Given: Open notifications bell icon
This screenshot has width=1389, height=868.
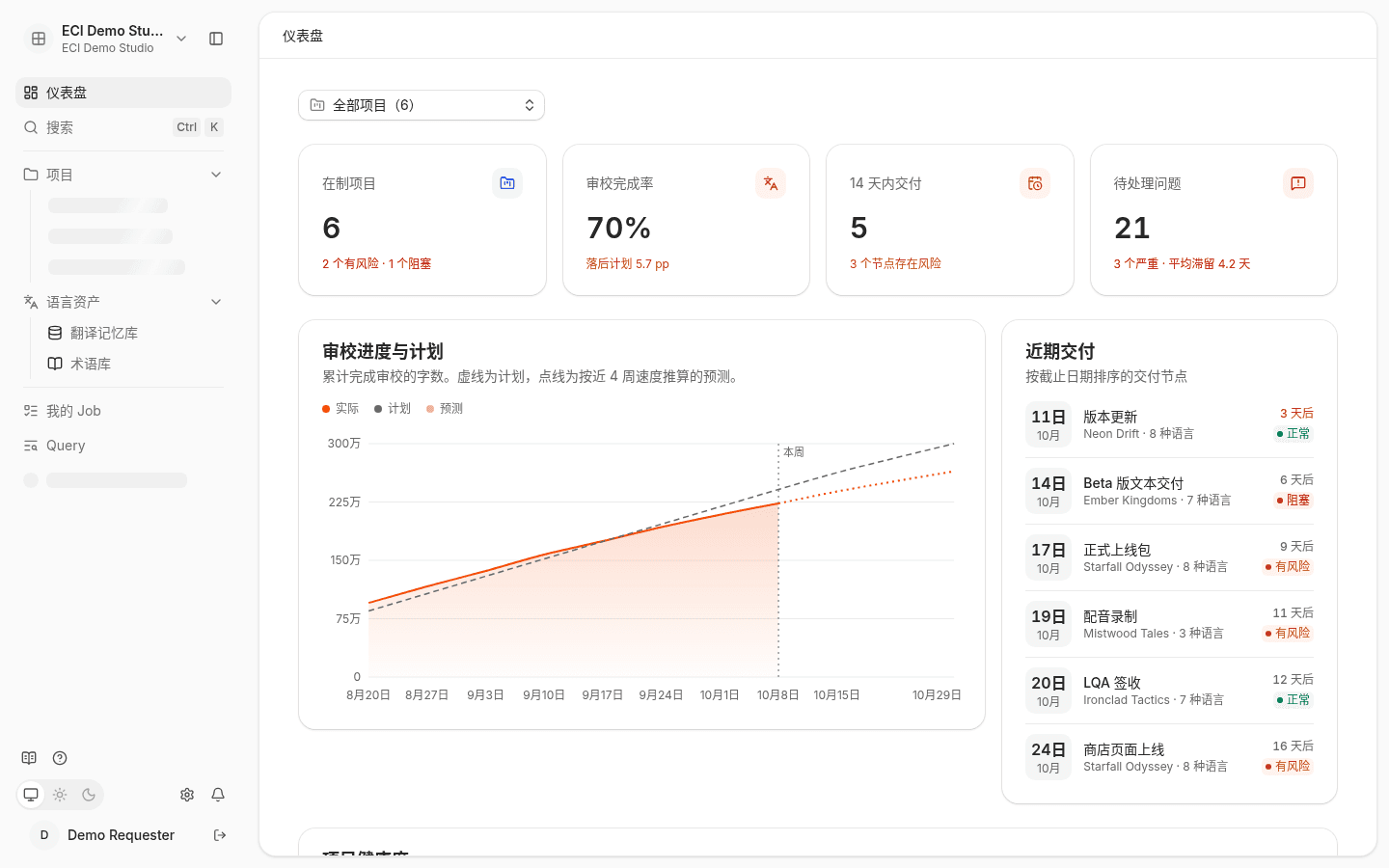Looking at the screenshot, I should pyautogui.click(x=218, y=795).
